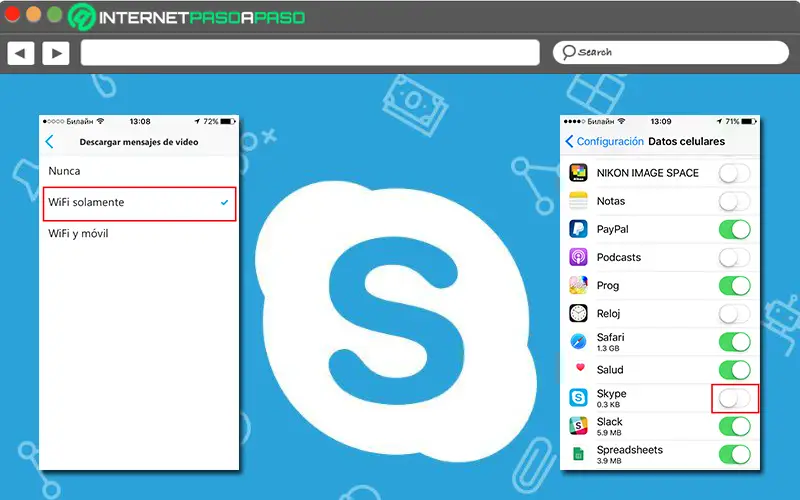The image size is (800, 500).
Task: Click the Datos celulares title
Action: click(x=686, y=141)
